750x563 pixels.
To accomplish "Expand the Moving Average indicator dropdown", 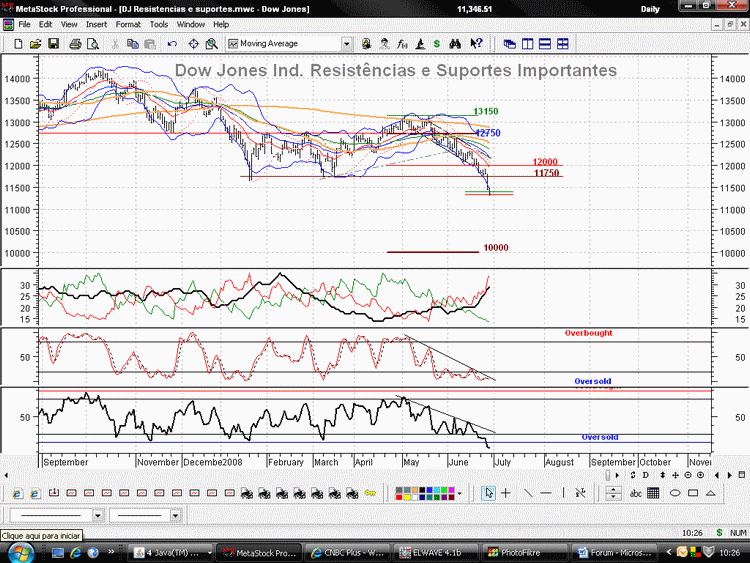I will [x=346, y=44].
